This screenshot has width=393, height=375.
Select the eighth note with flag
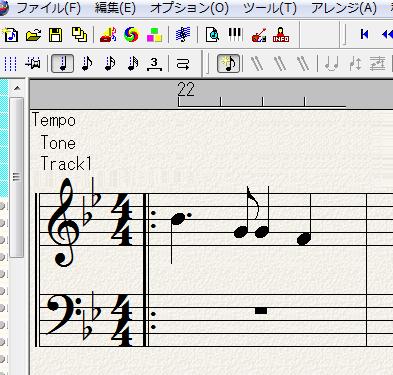247,213
